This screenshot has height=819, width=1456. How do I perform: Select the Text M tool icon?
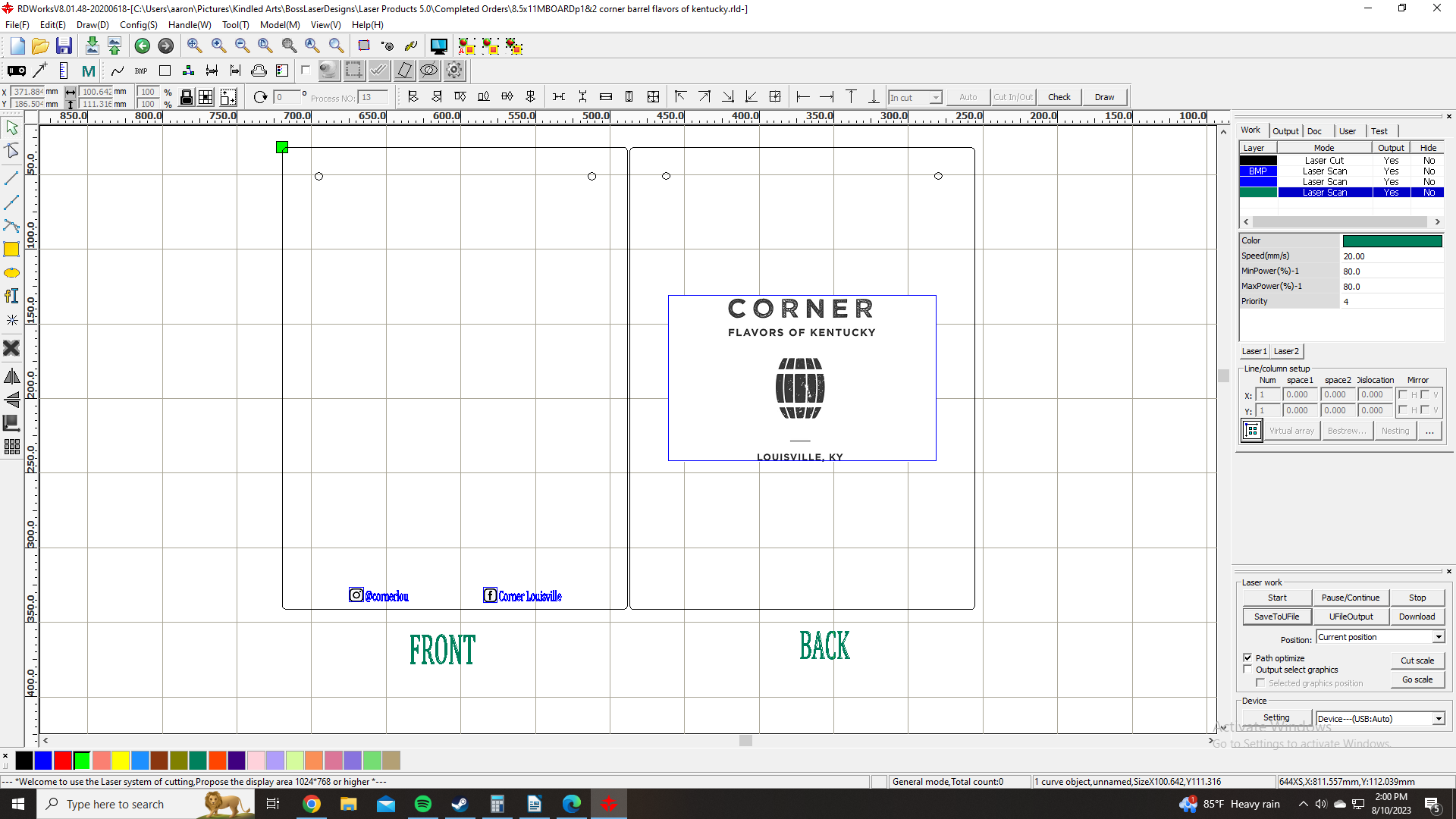tap(89, 71)
